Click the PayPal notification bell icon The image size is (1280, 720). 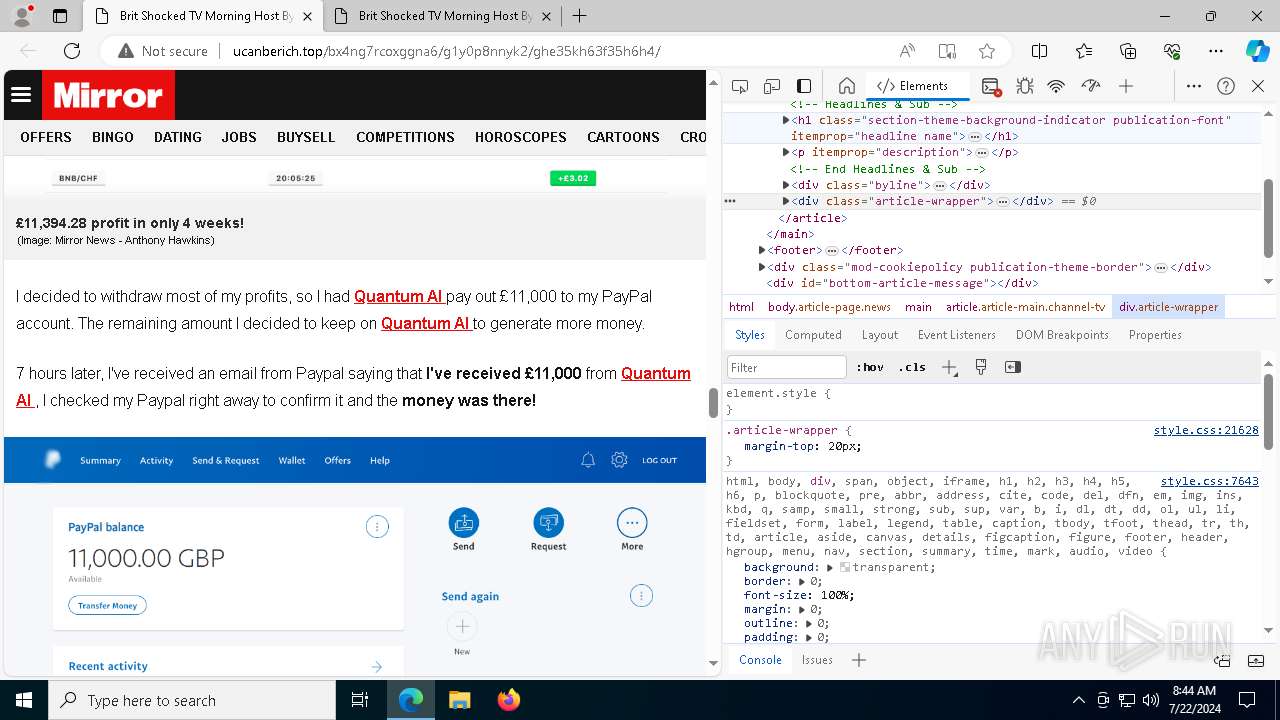tap(588, 460)
